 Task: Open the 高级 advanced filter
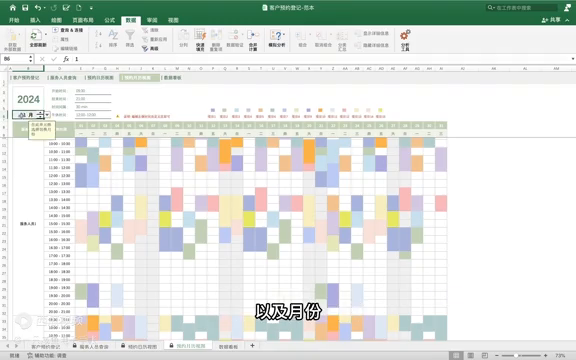pos(151,48)
